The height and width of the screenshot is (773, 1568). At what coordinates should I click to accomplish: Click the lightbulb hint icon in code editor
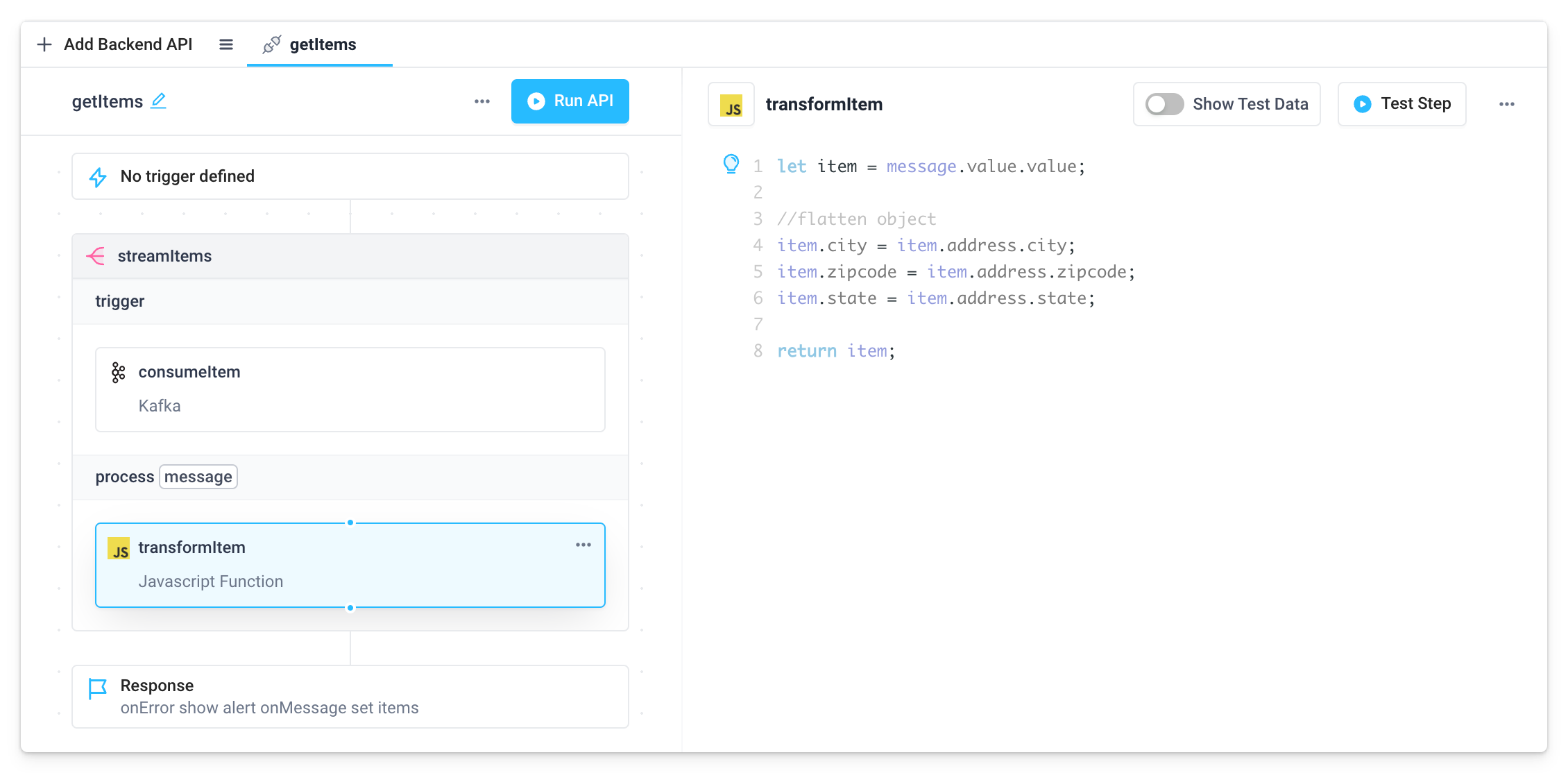point(731,164)
